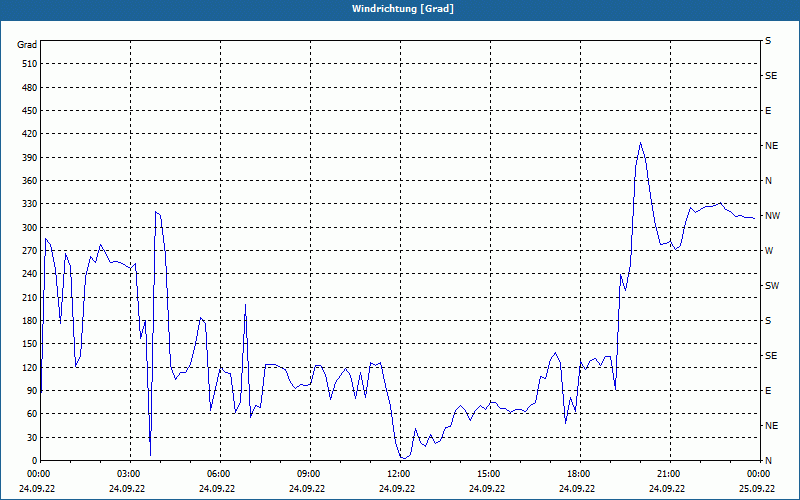Click the 180 tick label on the left axis
This screenshot has height=500, width=800.
coord(29,320)
